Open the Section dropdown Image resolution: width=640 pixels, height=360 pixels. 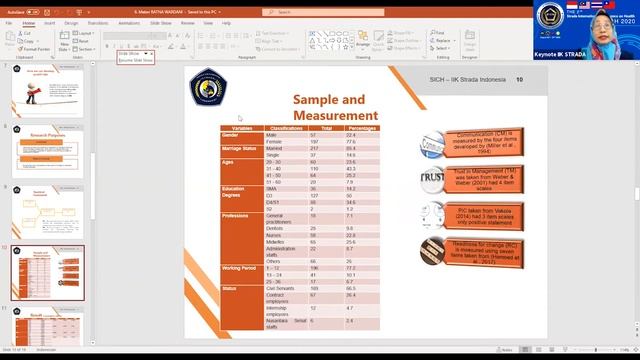tap(84, 49)
